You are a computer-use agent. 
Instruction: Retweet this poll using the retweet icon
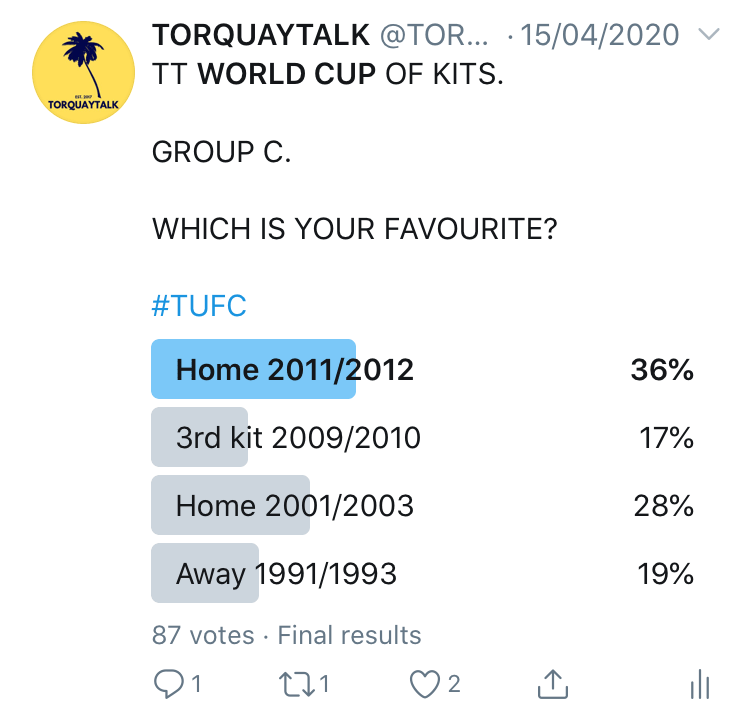click(294, 684)
